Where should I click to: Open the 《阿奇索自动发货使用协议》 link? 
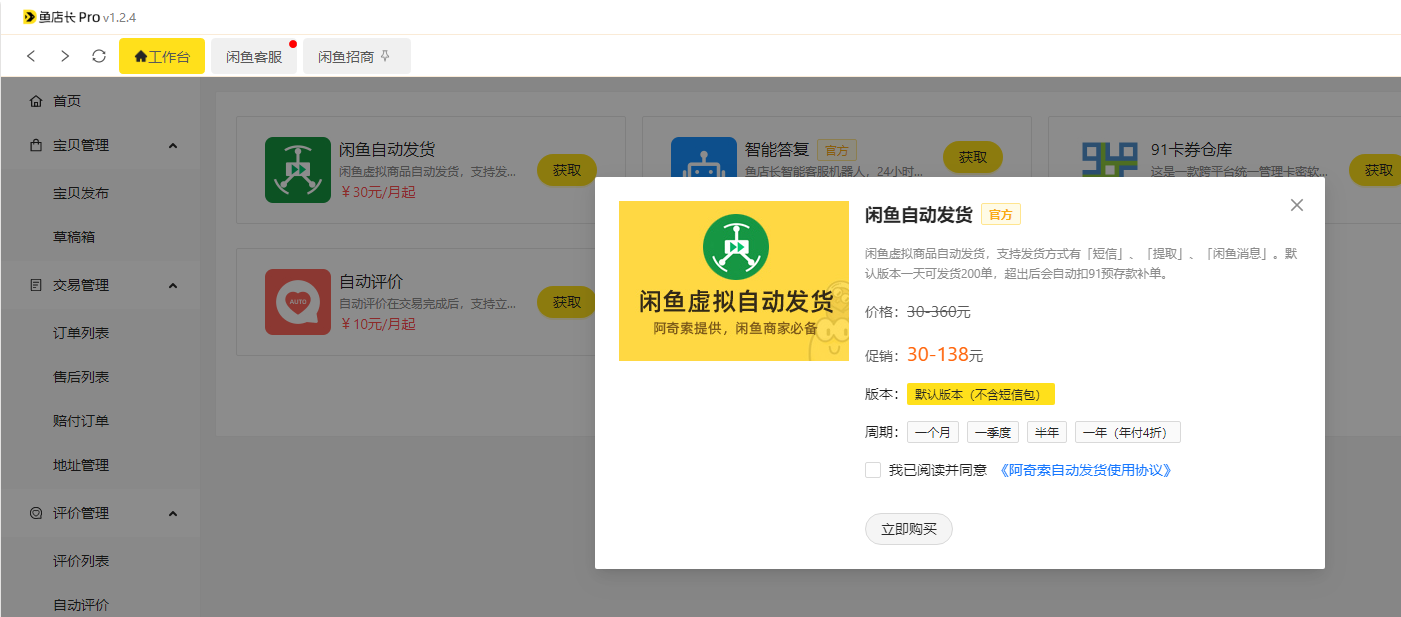(x=1084, y=470)
